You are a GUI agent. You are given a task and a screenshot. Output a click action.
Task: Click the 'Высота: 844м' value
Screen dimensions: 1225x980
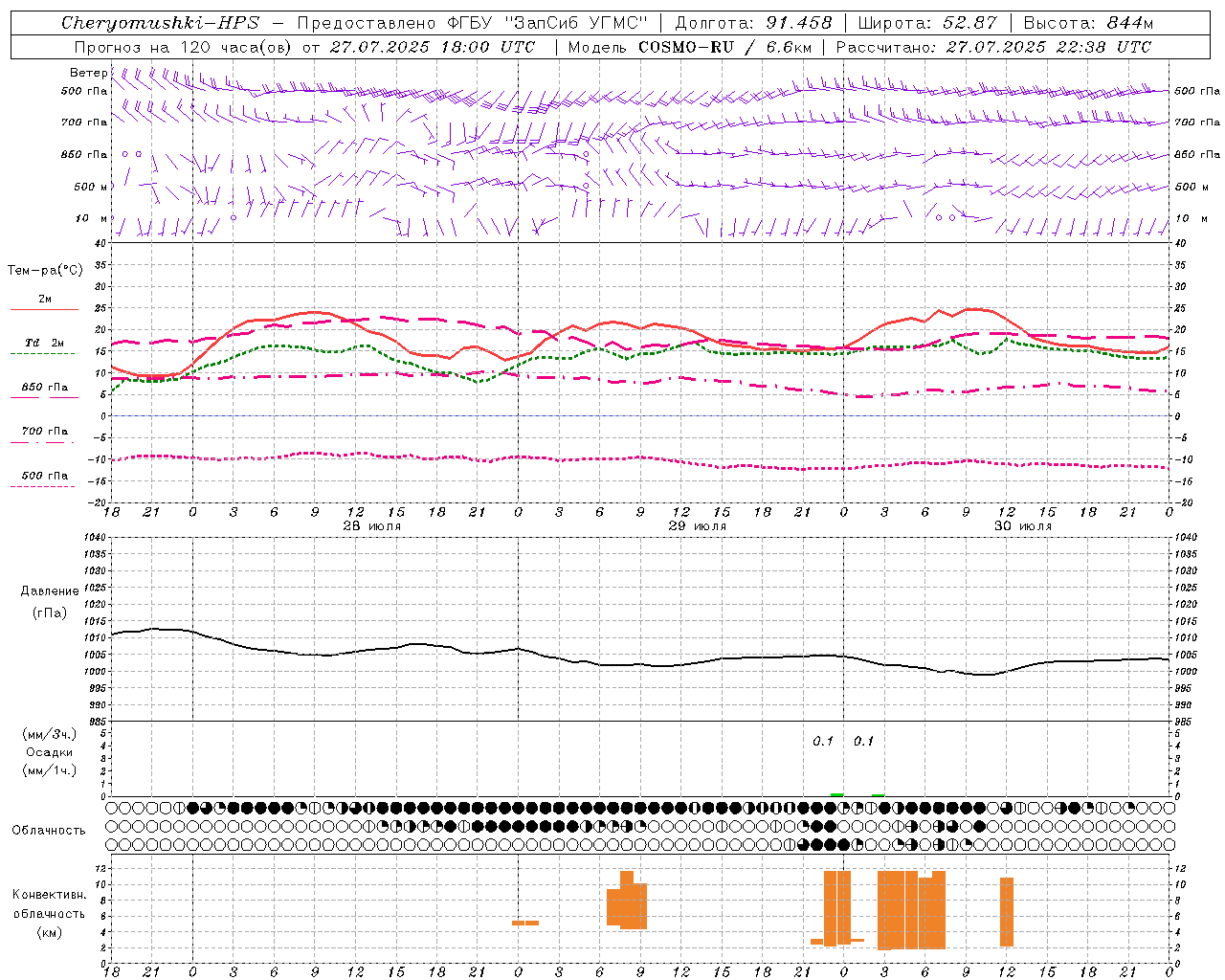click(x=1088, y=23)
